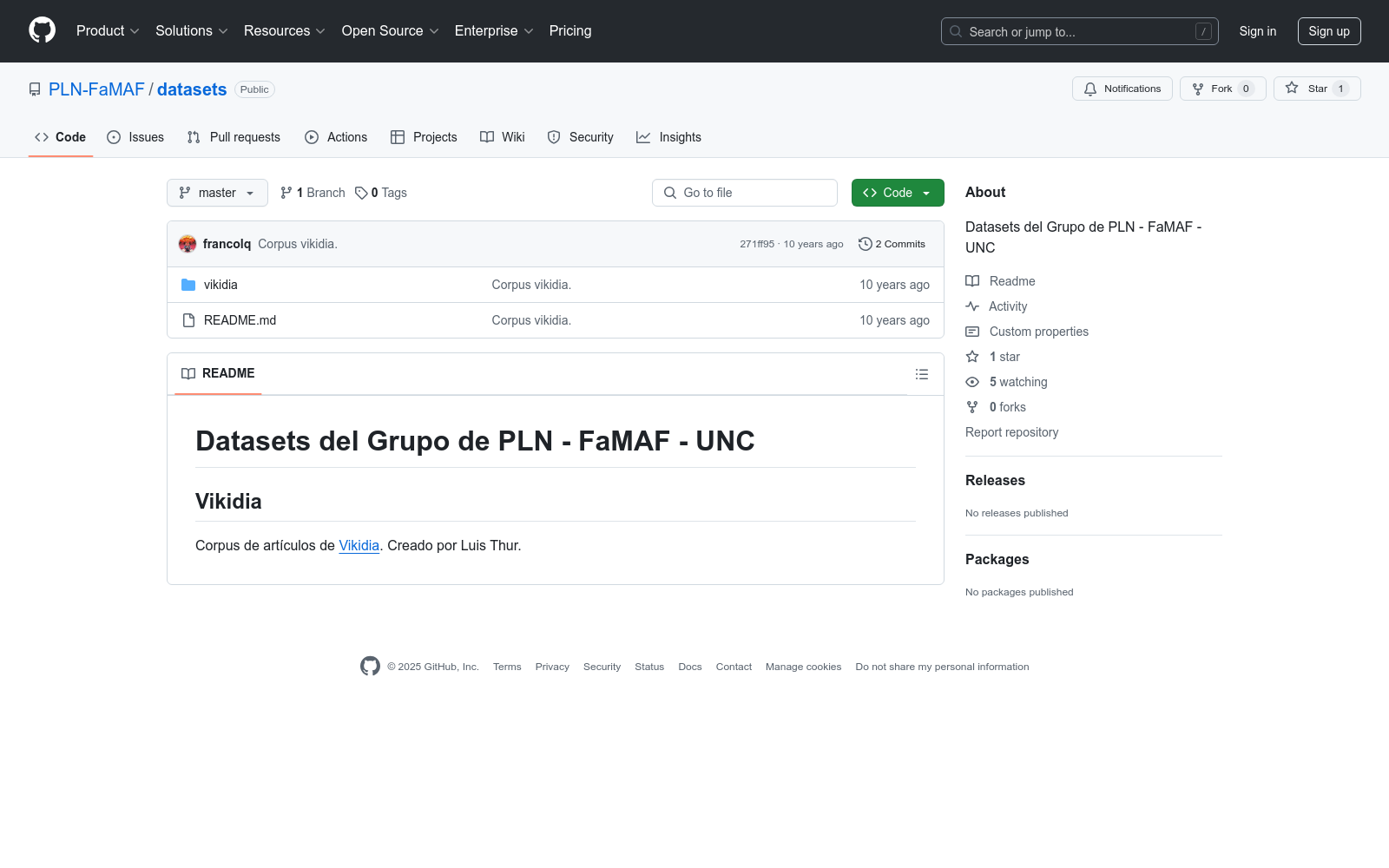
Task: Click the tag icon next to Tags
Action: click(x=361, y=193)
